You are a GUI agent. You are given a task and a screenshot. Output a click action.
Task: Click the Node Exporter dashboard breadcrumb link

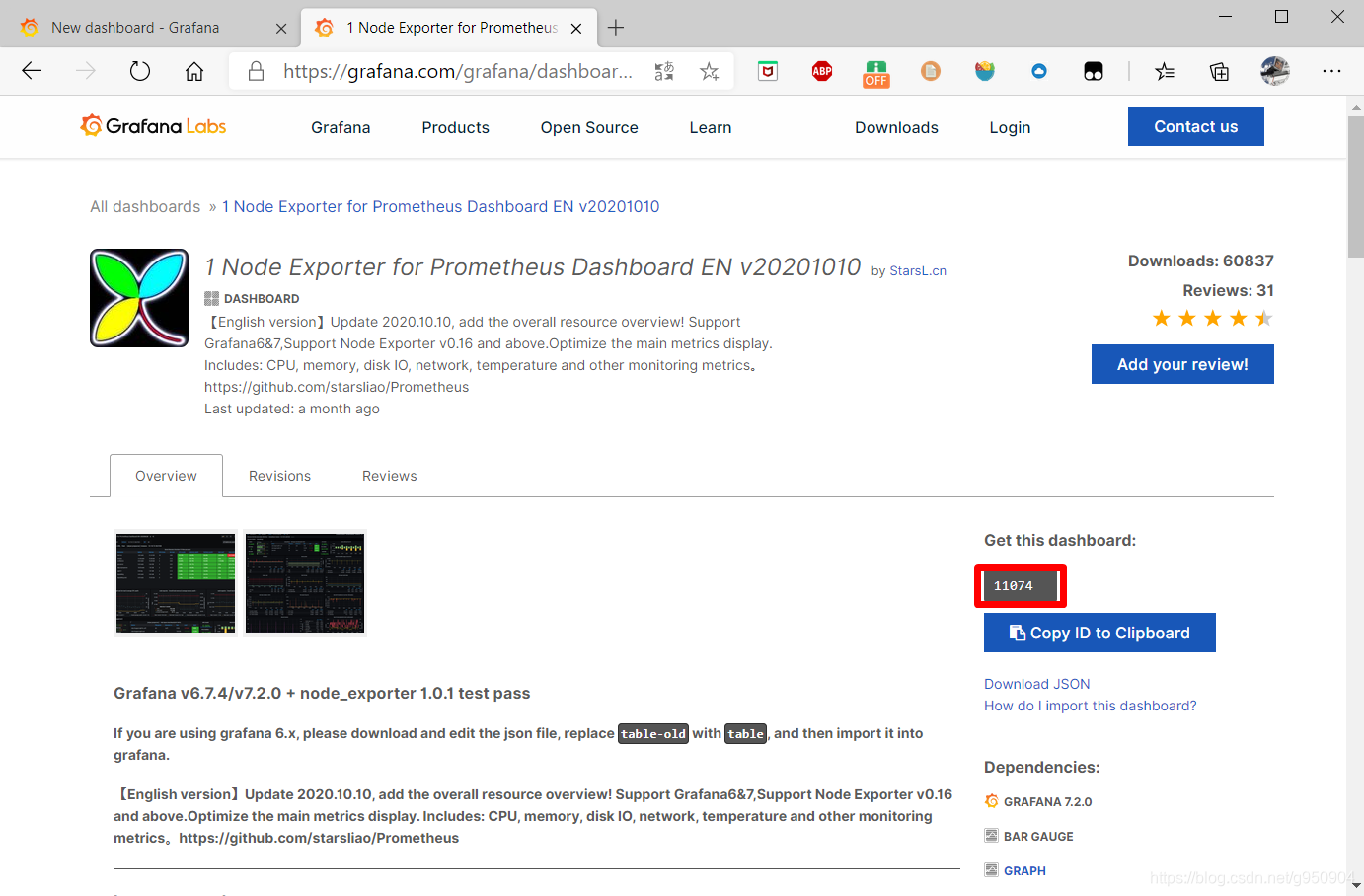click(440, 206)
